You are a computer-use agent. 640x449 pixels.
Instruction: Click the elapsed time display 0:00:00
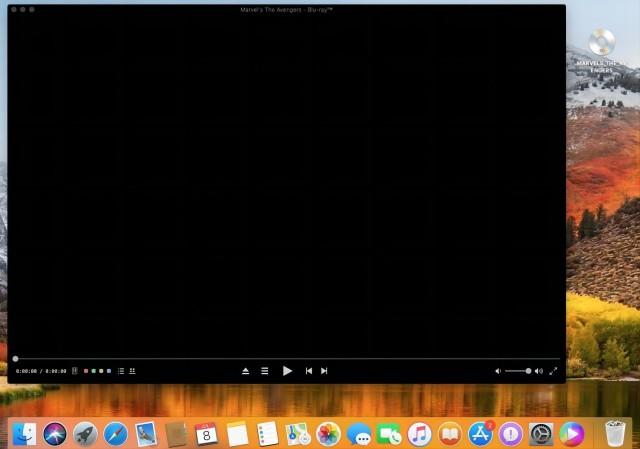(x=27, y=371)
